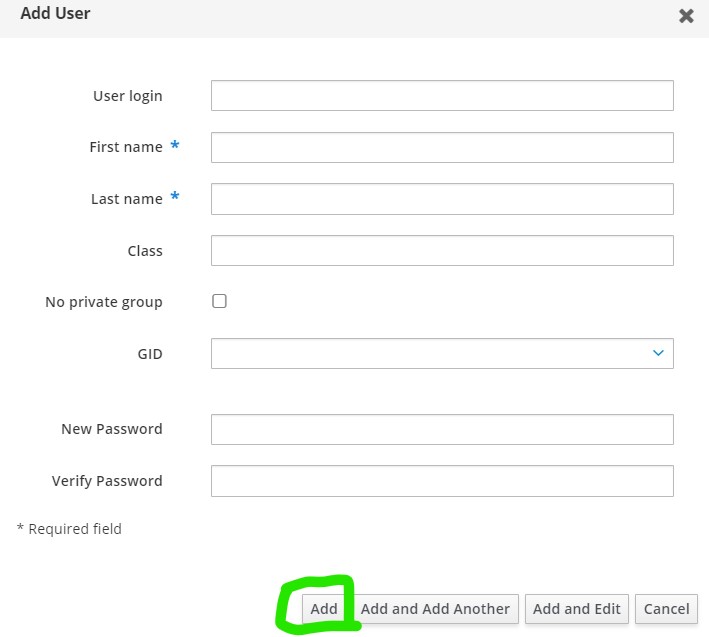
Task: Click the Required field footnote text
Action: tap(69, 528)
